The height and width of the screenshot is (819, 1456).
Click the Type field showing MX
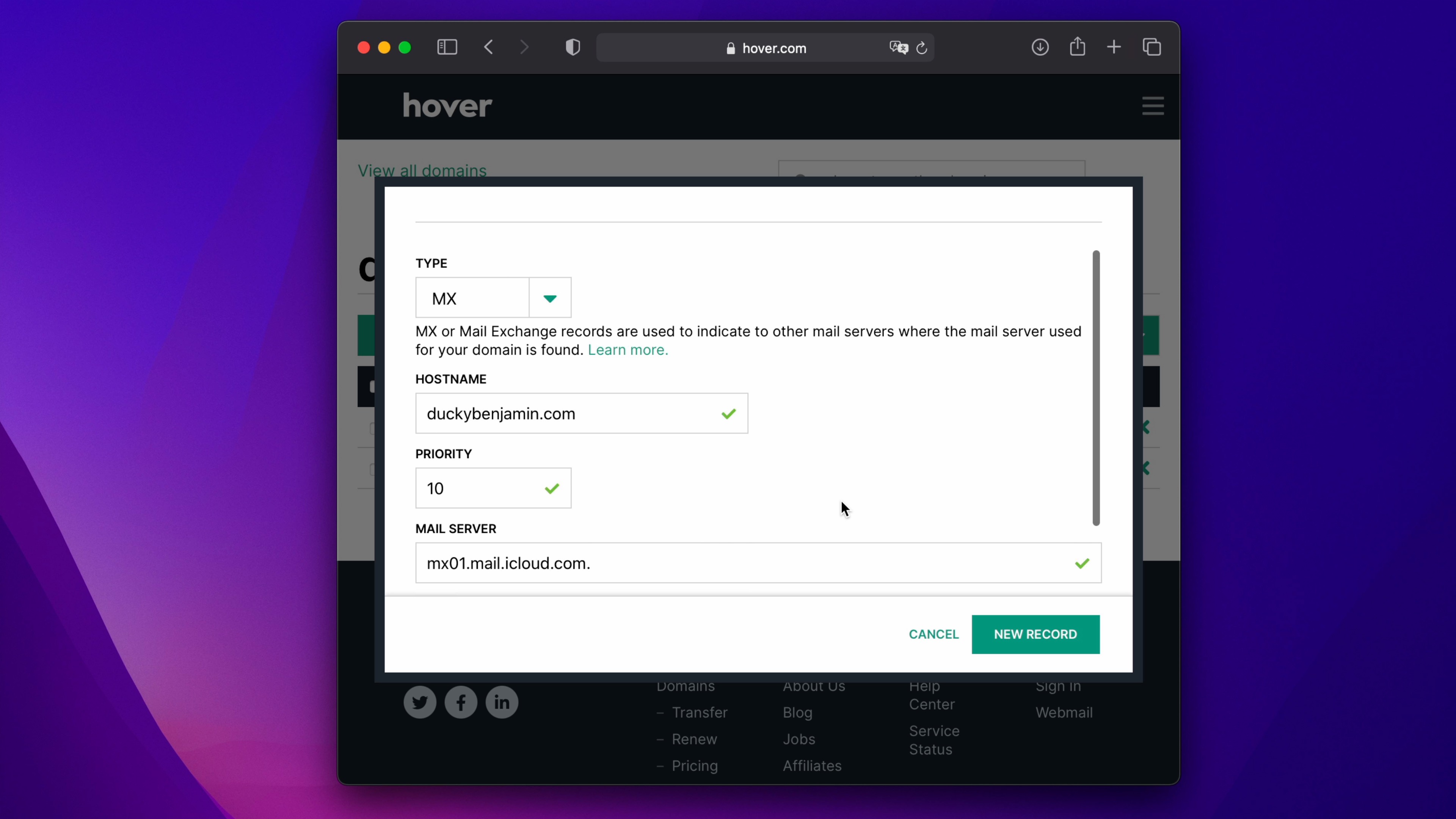[x=472, y=298]
